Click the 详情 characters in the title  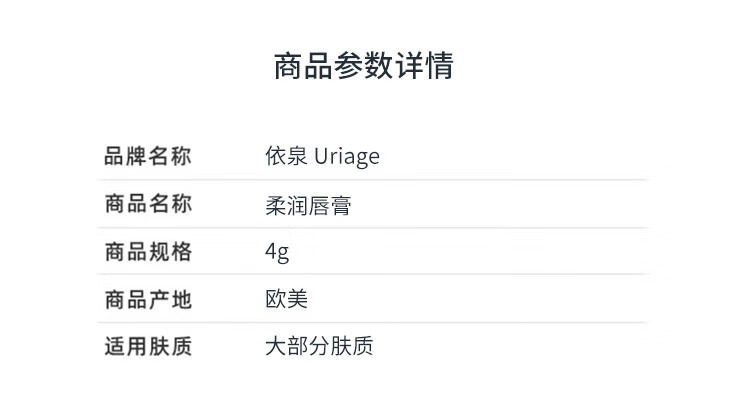424,66
